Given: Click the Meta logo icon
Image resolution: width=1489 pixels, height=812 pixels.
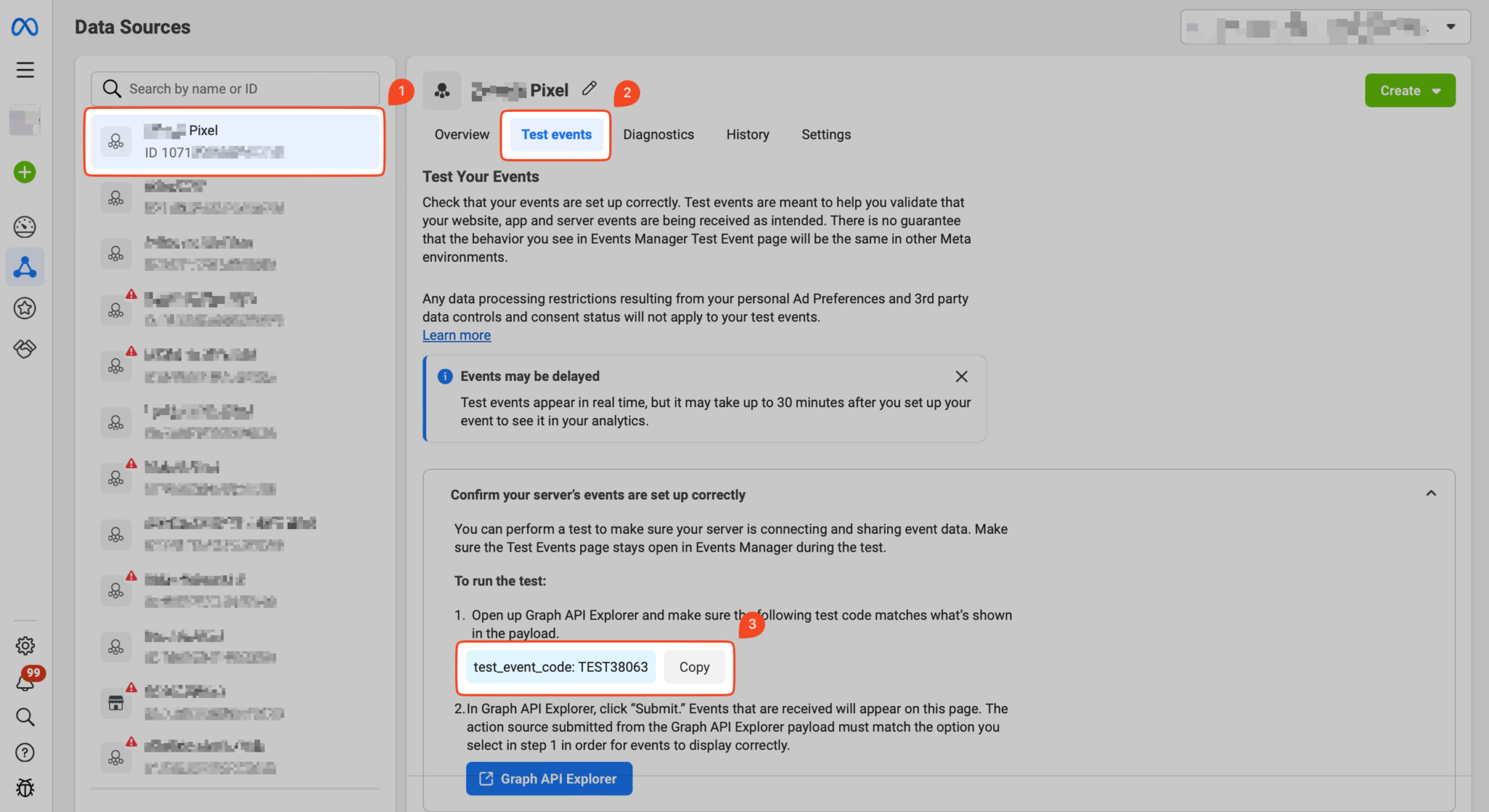Looking at the screenshot, I should [x=25, y=27].
